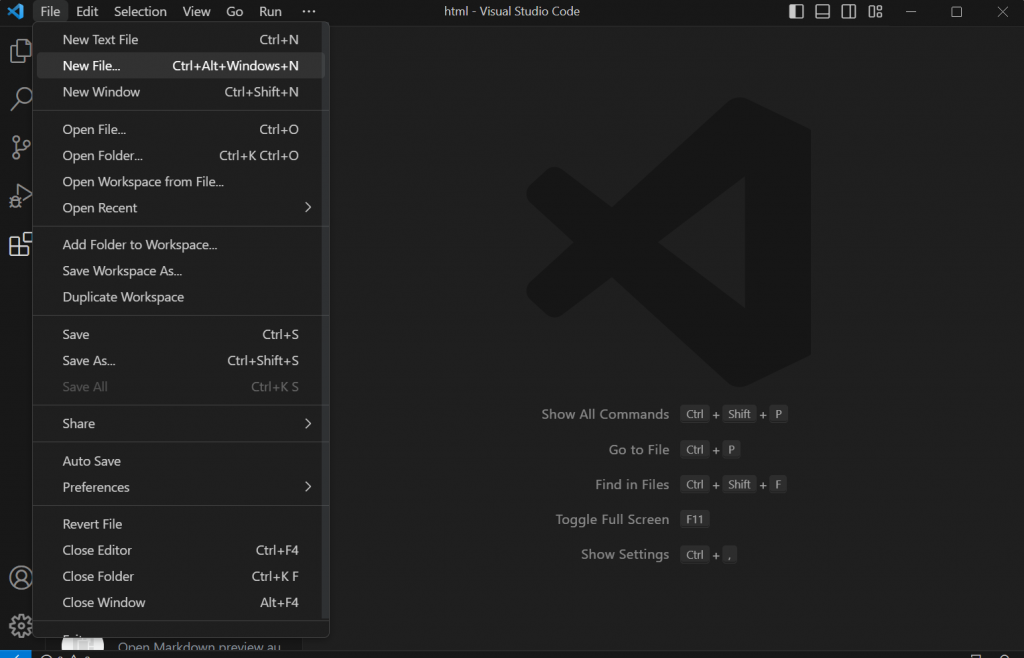Image resolution: width=1024 pixels, height=658 pixels.
Task: Select Save in the File menu
Action: [x=181, y=334]
